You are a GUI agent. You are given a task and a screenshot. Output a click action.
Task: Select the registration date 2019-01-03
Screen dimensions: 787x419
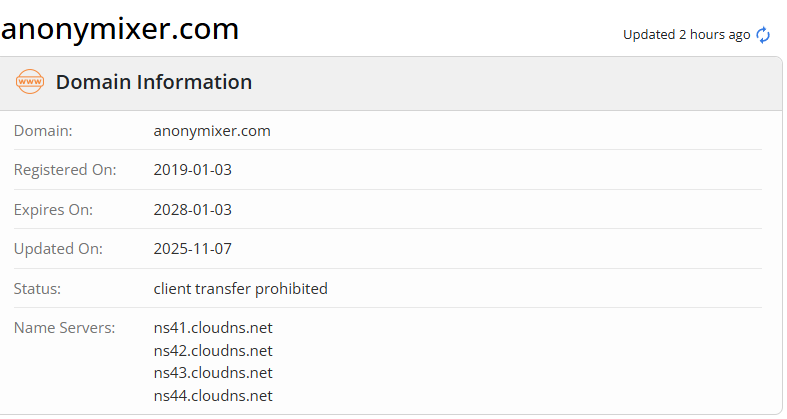[x=193, y=170]
